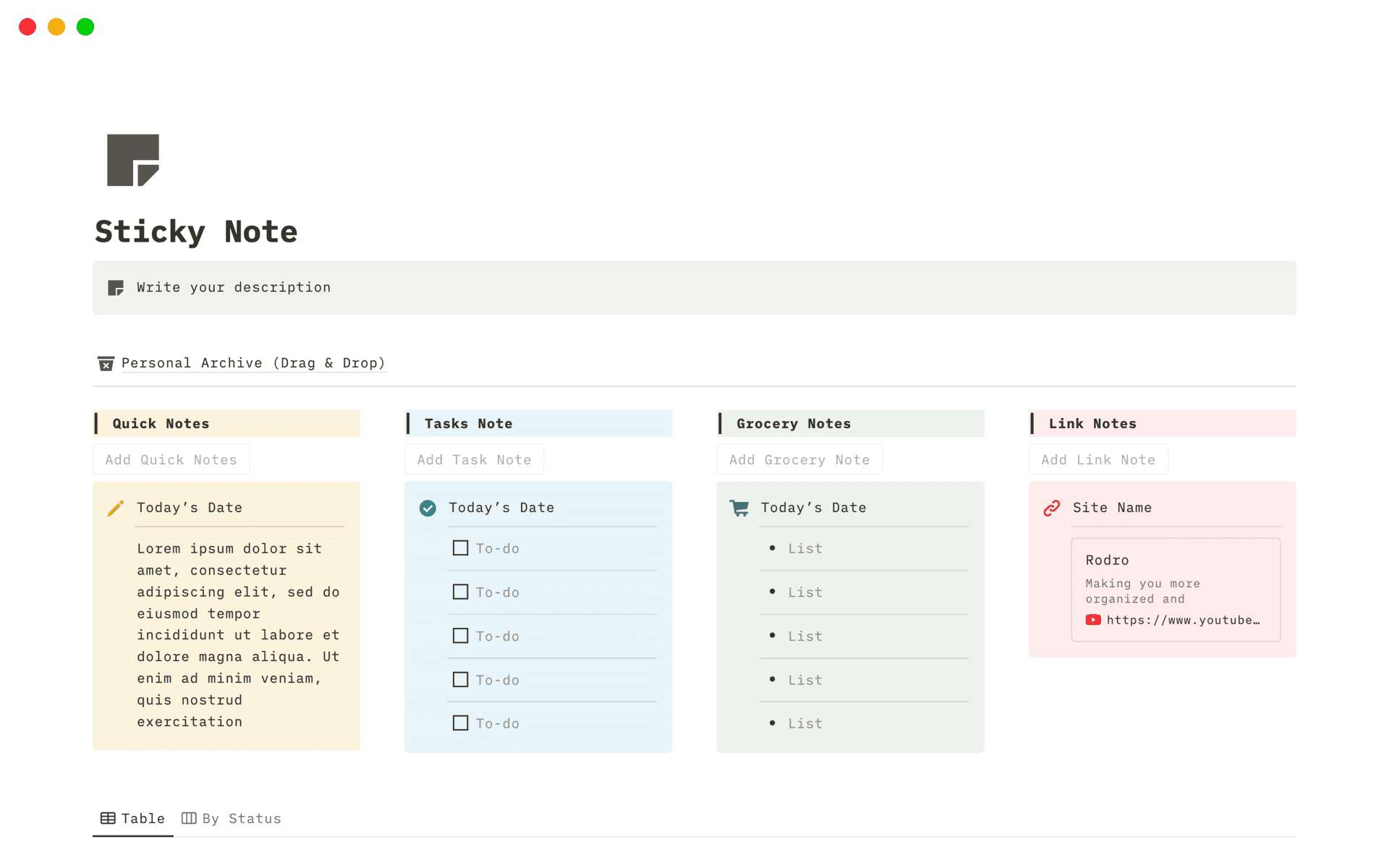This screenshot has height=868, width=1389.
Task: Click the pencil icon on the Quick Notes card
Action: pos(115,508)
